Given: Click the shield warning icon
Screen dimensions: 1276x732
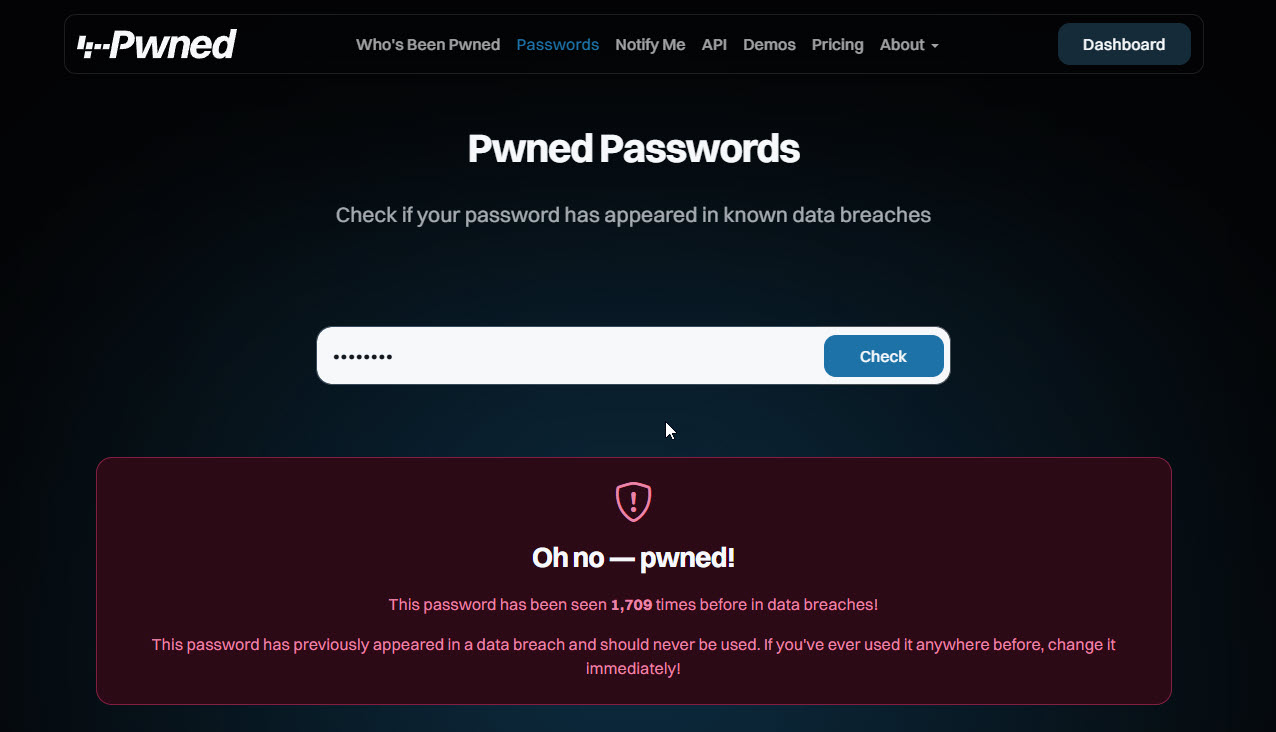Looking at the screenshot, I should point(633,501).
